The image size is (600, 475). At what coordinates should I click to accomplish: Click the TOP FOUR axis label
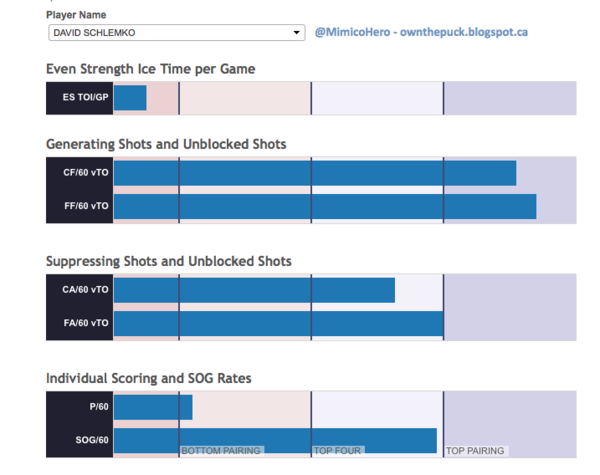pyautogui.click(x=338, y=451)
